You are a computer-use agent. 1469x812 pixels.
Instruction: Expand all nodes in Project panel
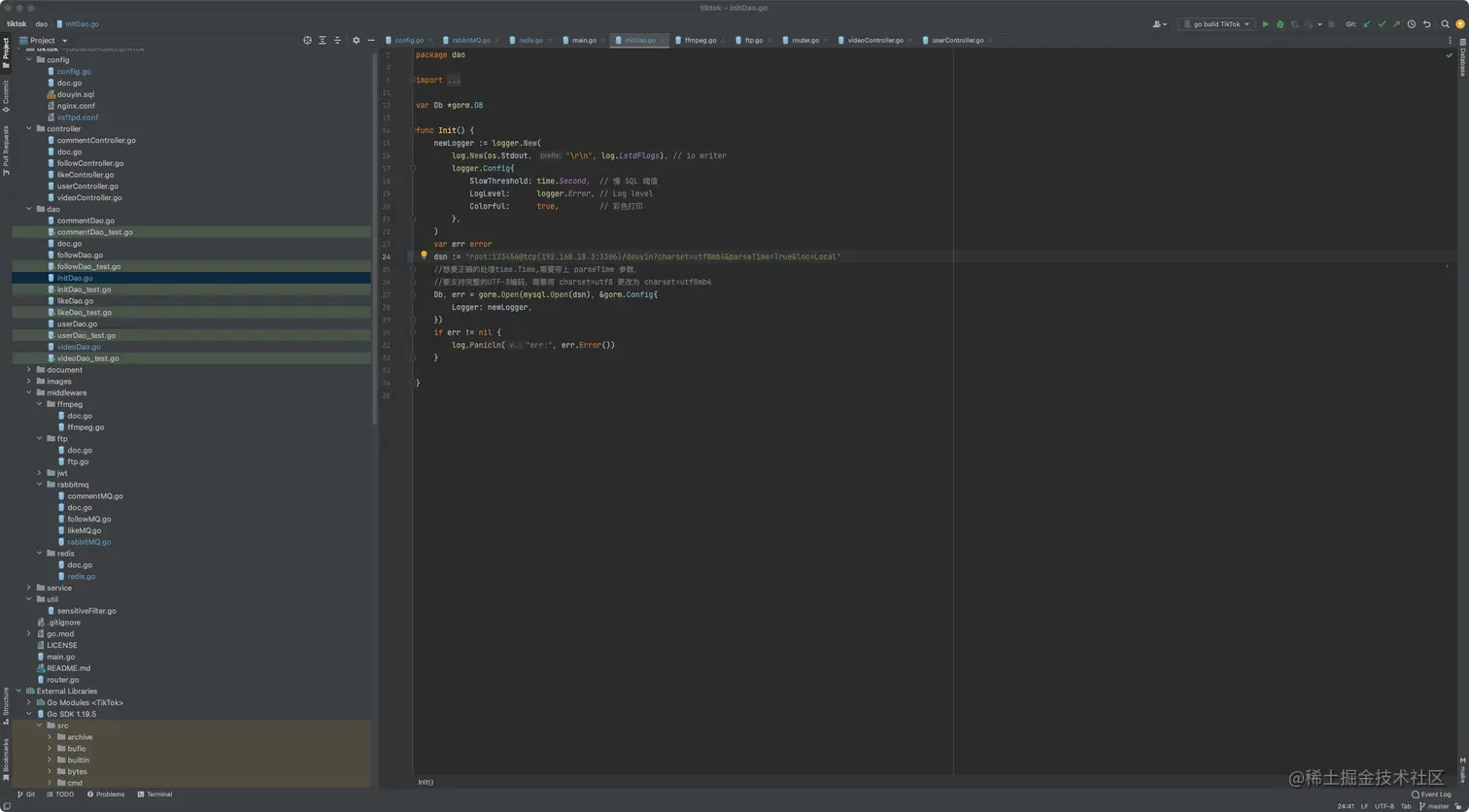[x=323, y=40]
